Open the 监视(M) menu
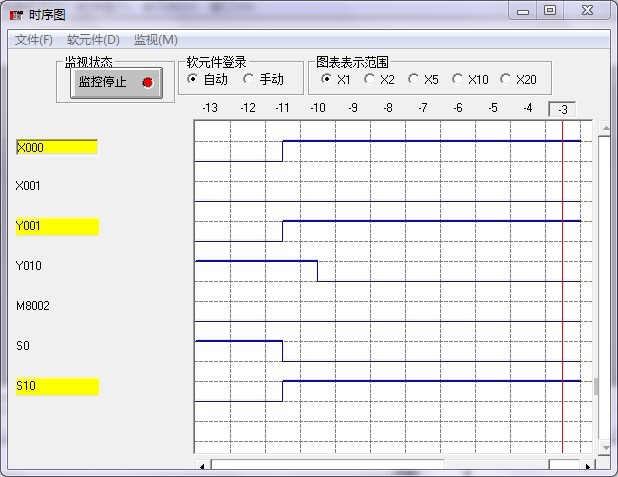This screenshot has width=618, height=477. click(x=156, y=40)
